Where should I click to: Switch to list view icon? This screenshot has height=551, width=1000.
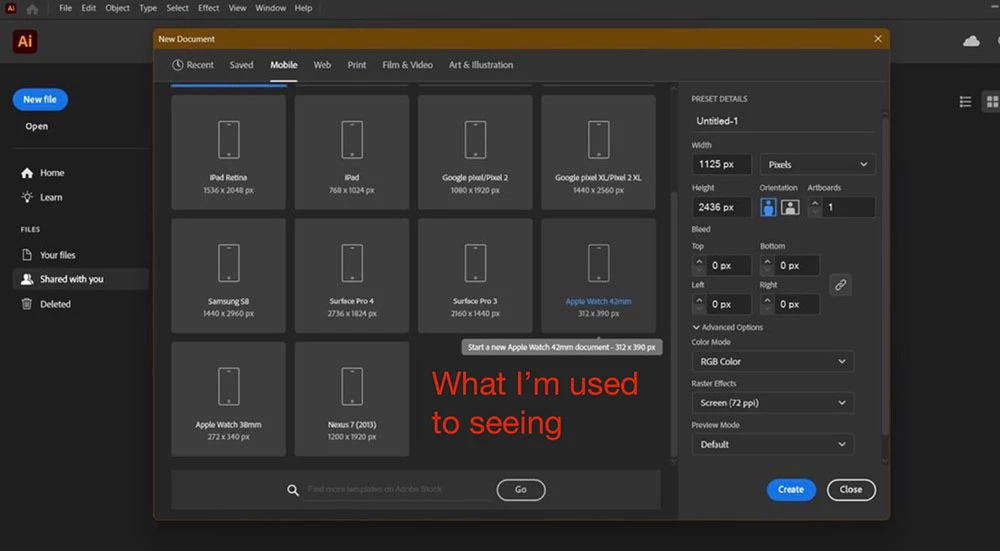pos(966,102)
